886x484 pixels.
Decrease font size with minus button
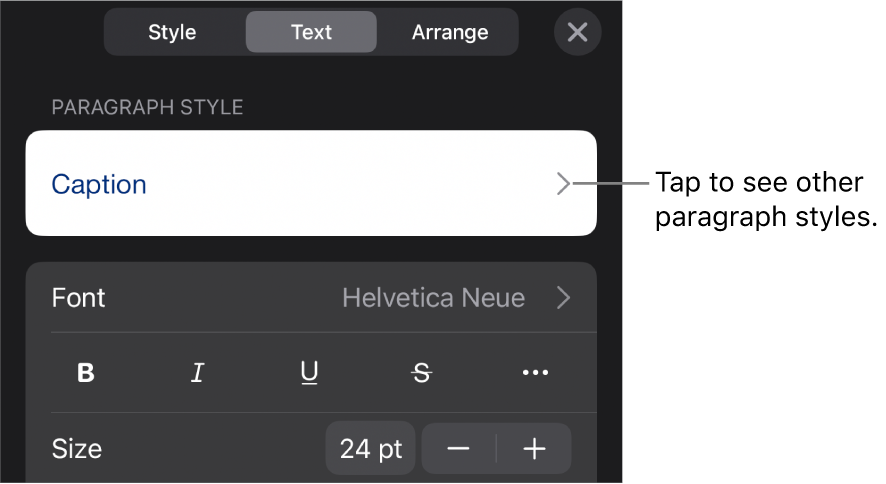click(459, 449)
